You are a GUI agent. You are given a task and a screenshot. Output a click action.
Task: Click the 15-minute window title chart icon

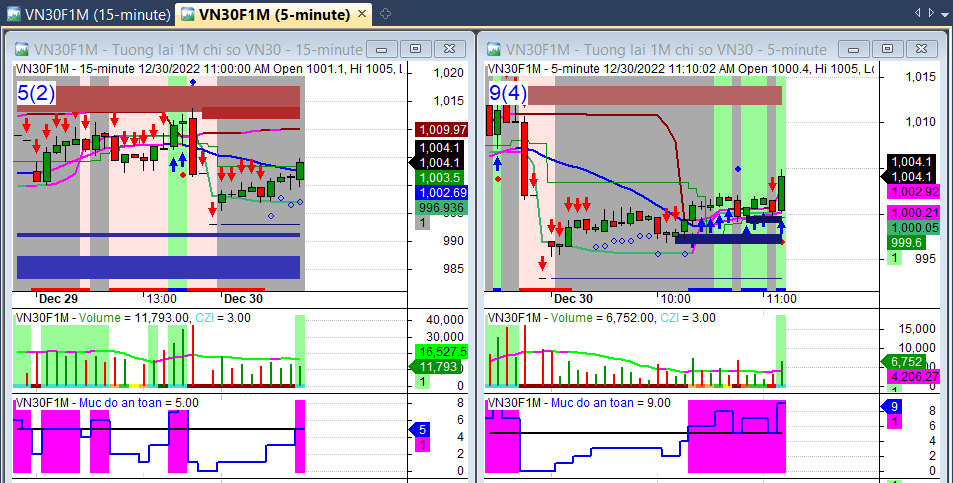(x=22, y=49)
